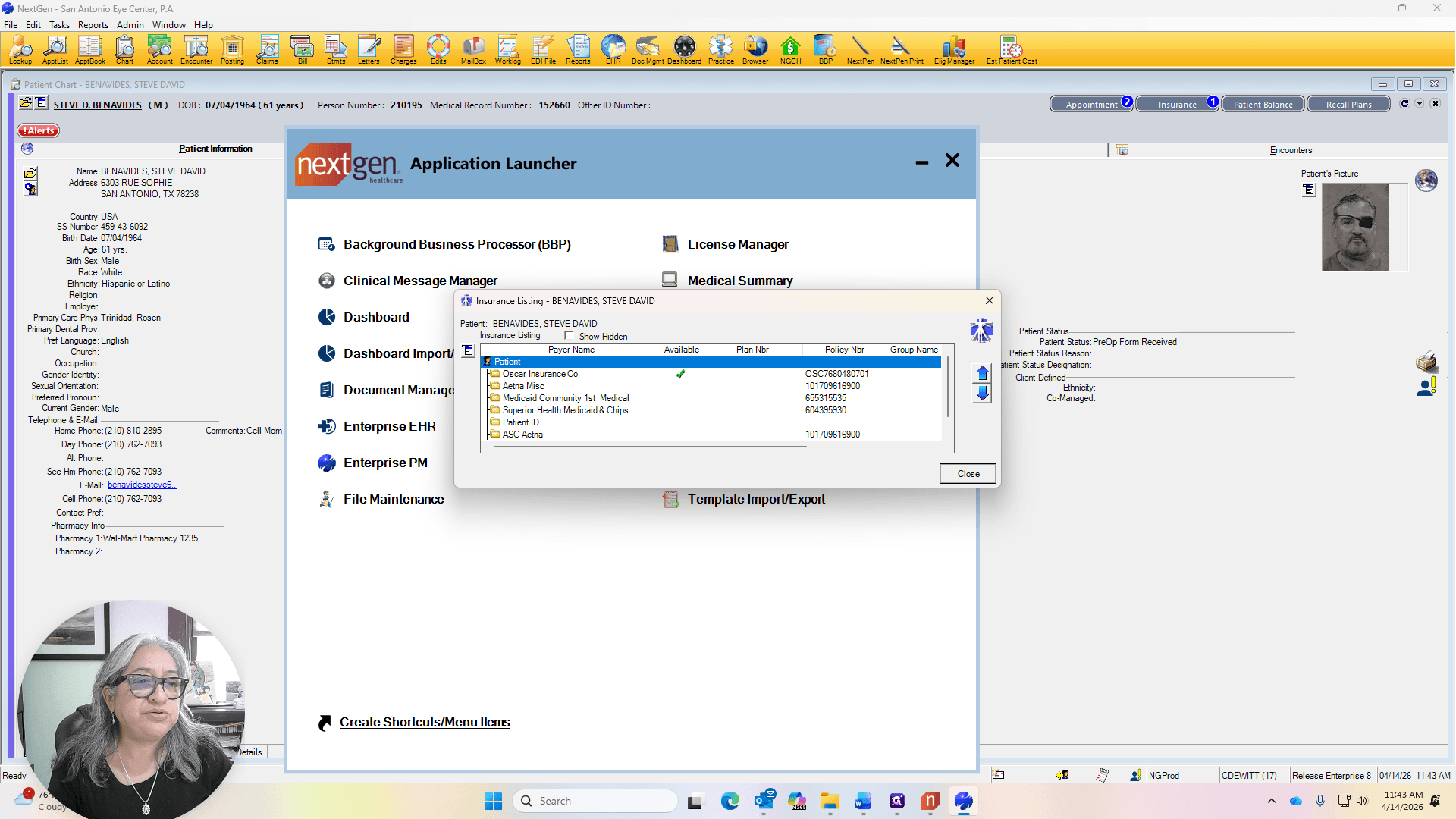Click the red Alerts button
Image resolution: width=1456 pixels, height=819 pixels.
tap(39, 130)
